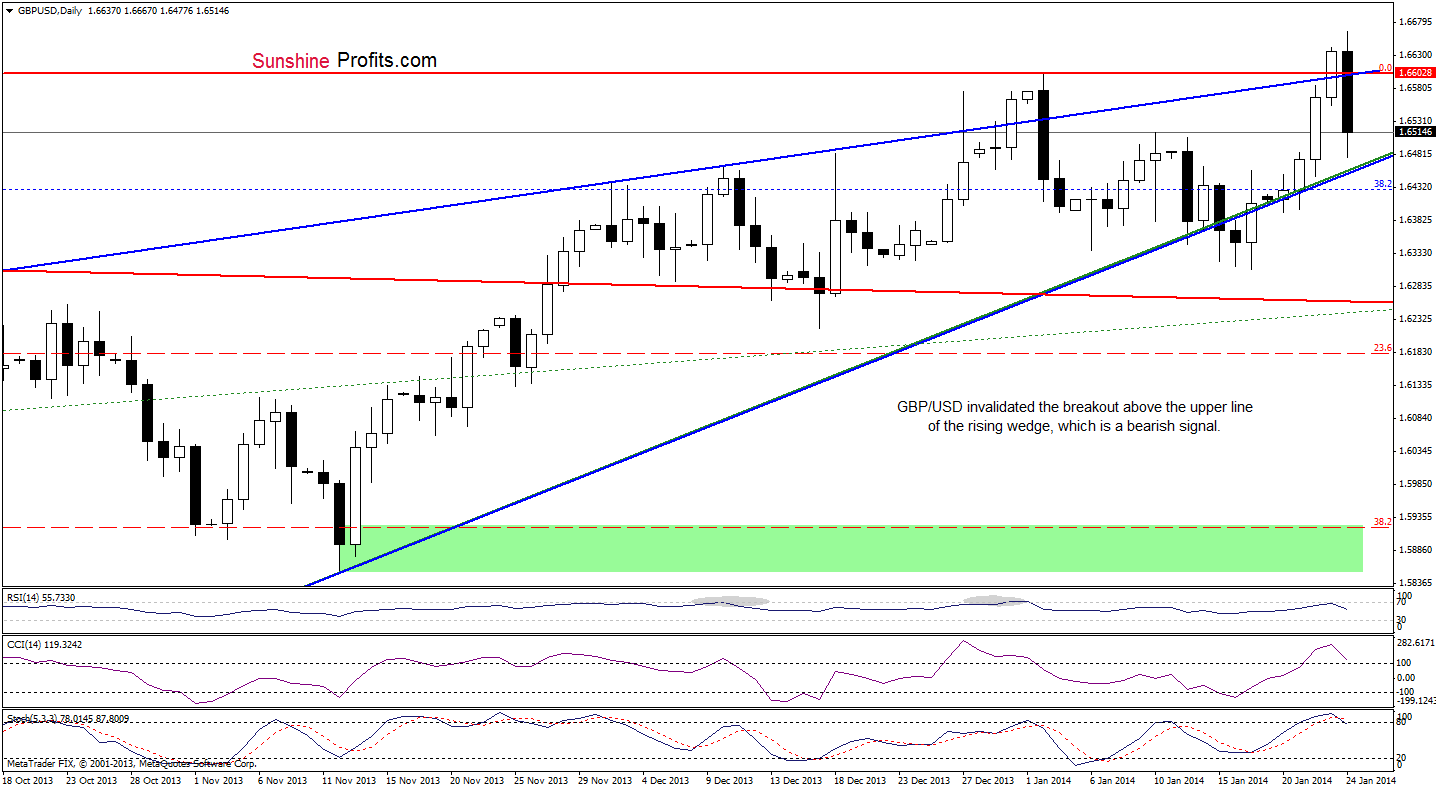Open the chart menu arrow beside GBPUSD,Daily
This screenshot has width=1436, height=789.
pos(9,9)
